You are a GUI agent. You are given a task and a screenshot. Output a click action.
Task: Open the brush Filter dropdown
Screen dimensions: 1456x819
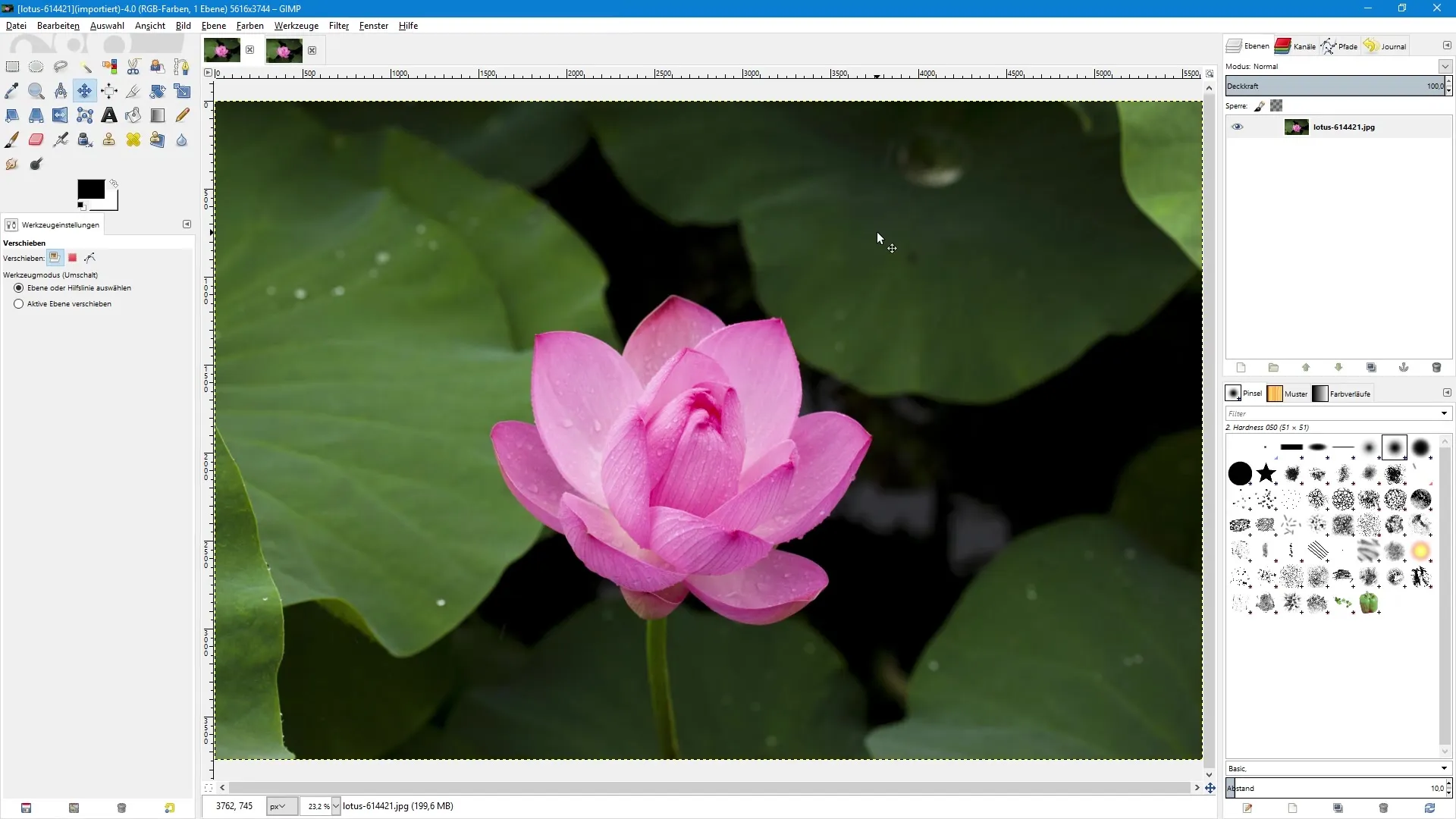coord(1444,413)
